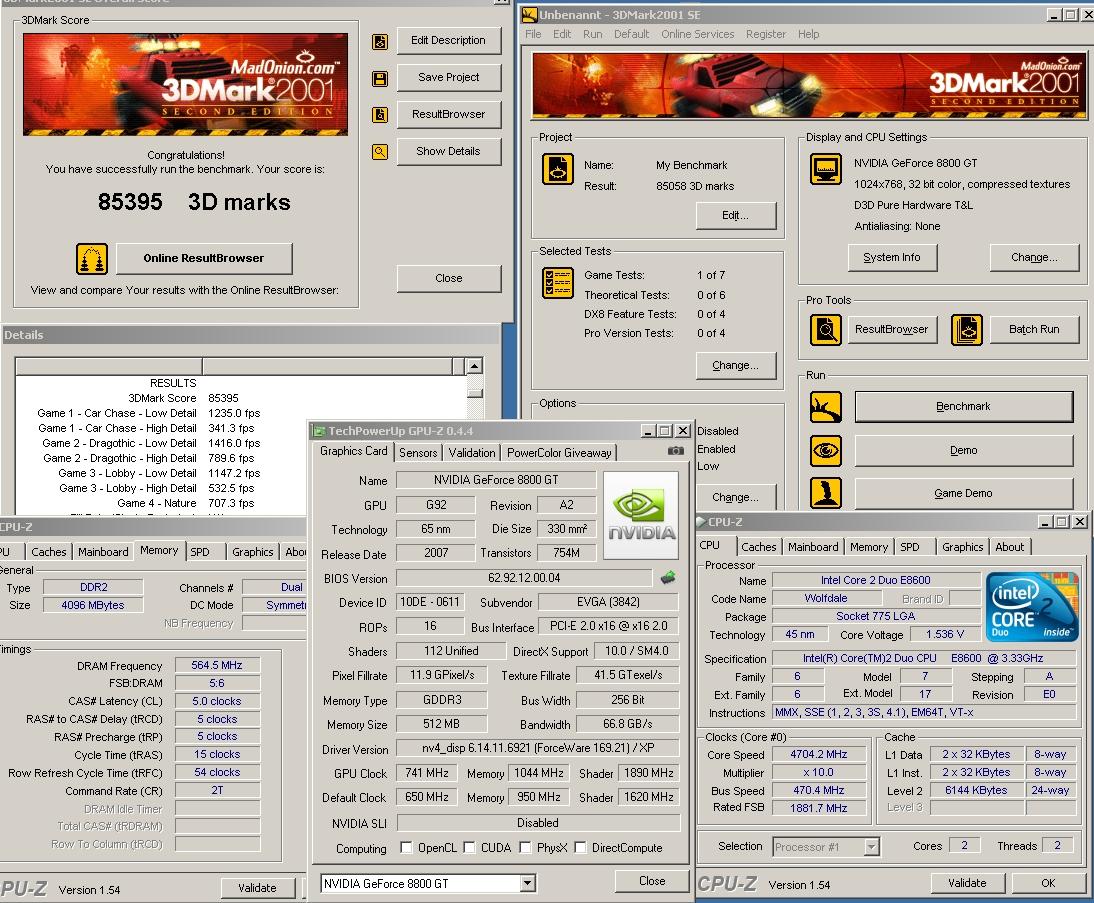Image resolution: width=1094 pixels, height=903 pixels.
Task: Click the Project icon in 3DMark2001 SE
Action: (x=557, y=170)
